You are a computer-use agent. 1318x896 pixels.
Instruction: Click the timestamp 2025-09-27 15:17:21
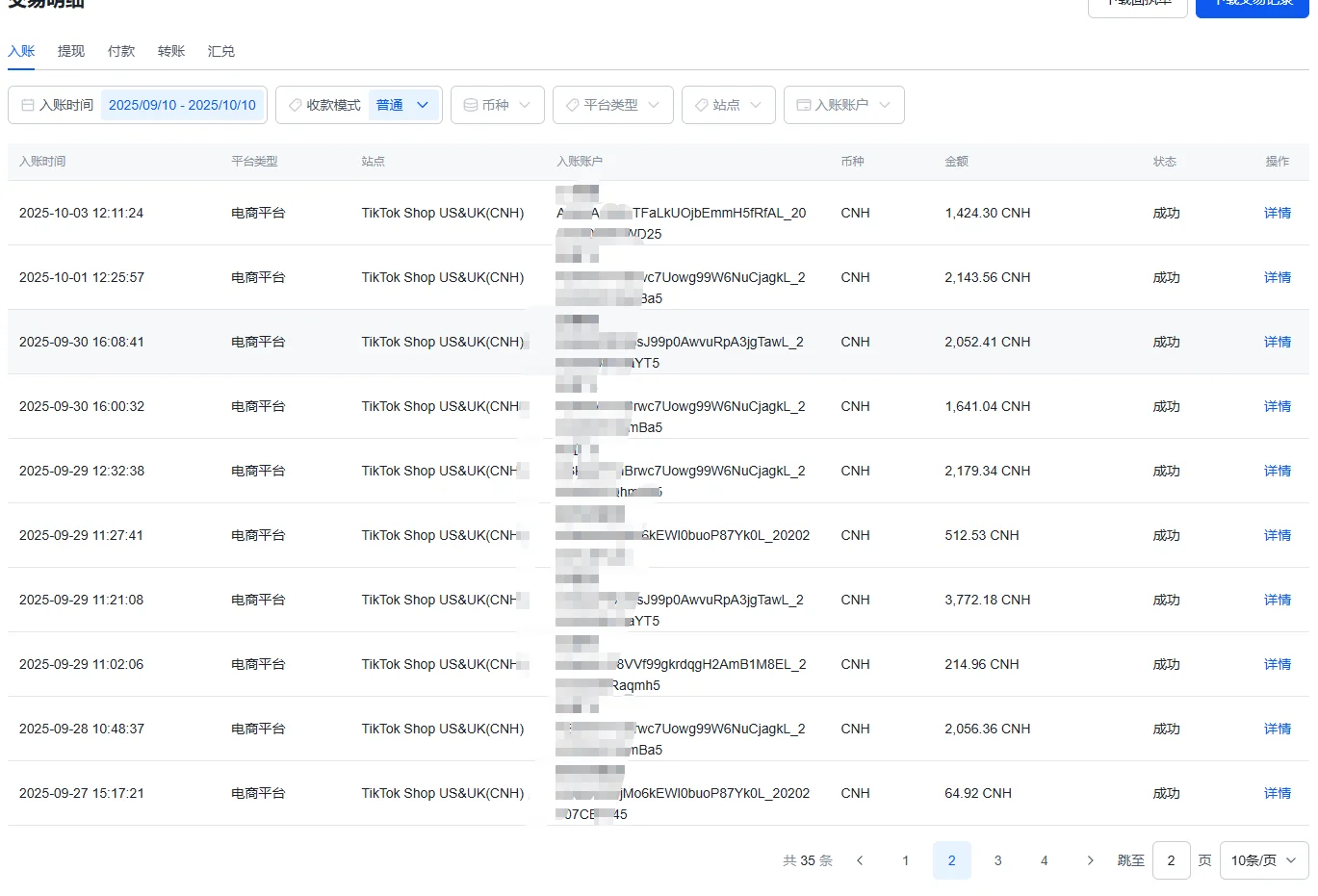(x=82, y=793)
